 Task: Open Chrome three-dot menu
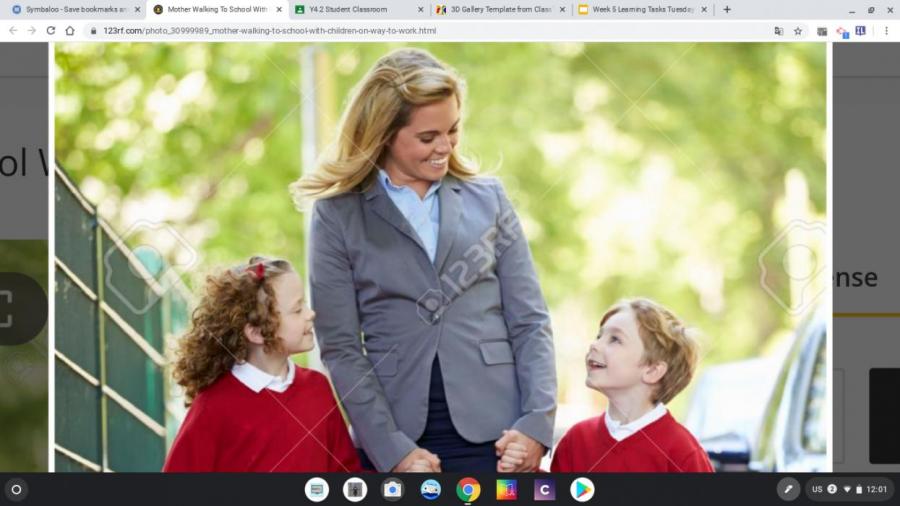[x=886, y=31]
